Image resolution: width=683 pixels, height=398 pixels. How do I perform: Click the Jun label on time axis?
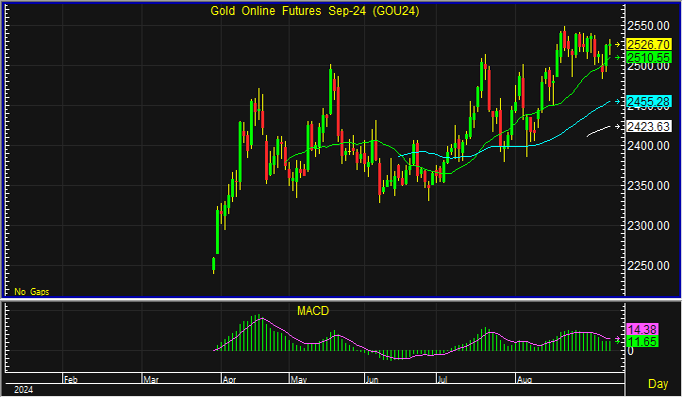tap(372, 380)
